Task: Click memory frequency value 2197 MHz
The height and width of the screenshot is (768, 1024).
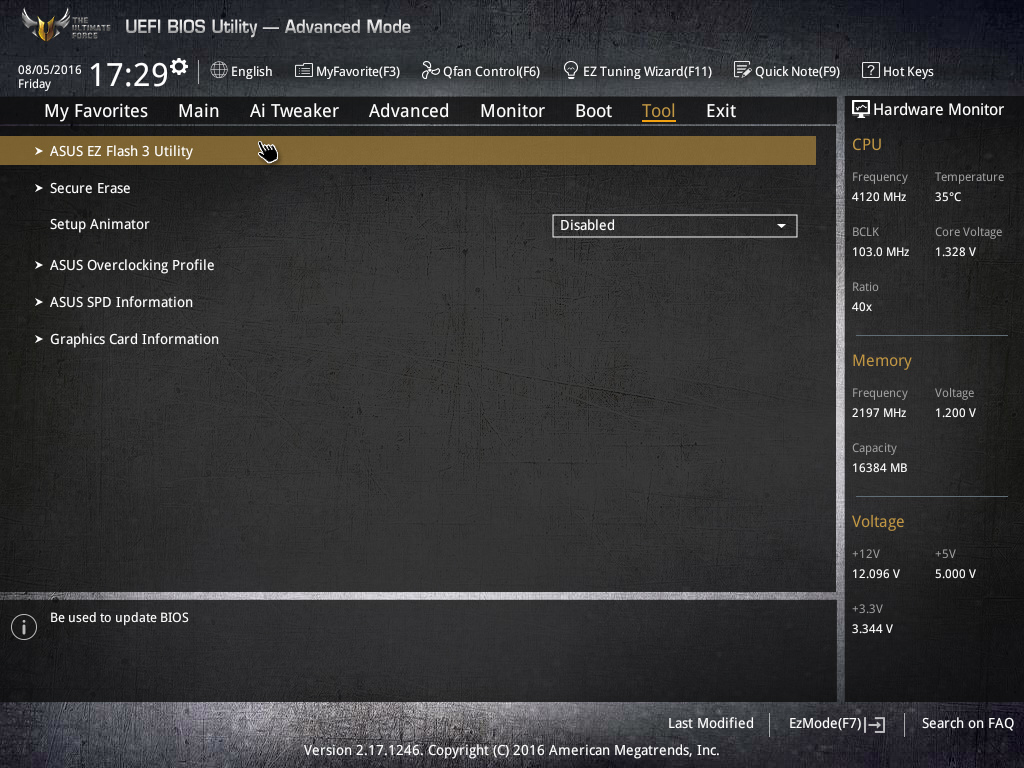Action: [x=878, y=413]
